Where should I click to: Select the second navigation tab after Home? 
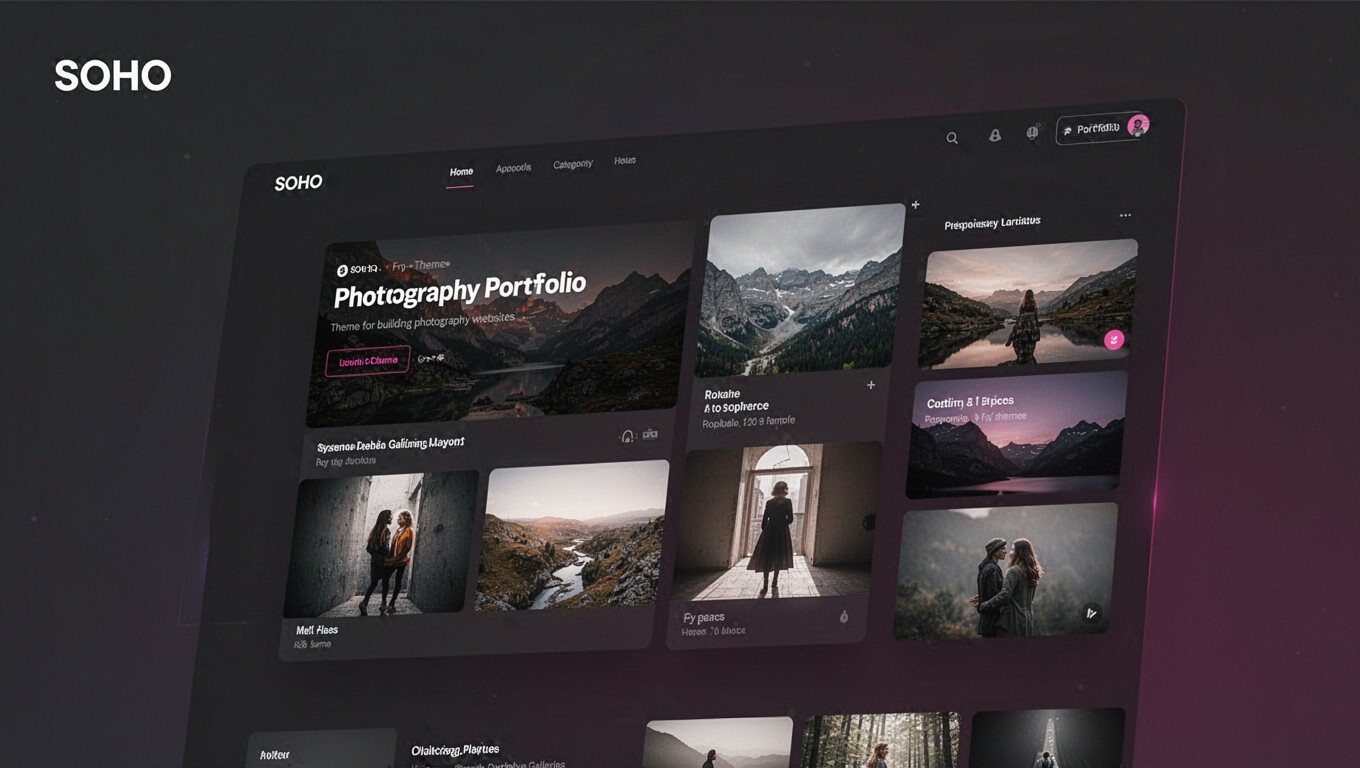point(513,168)
